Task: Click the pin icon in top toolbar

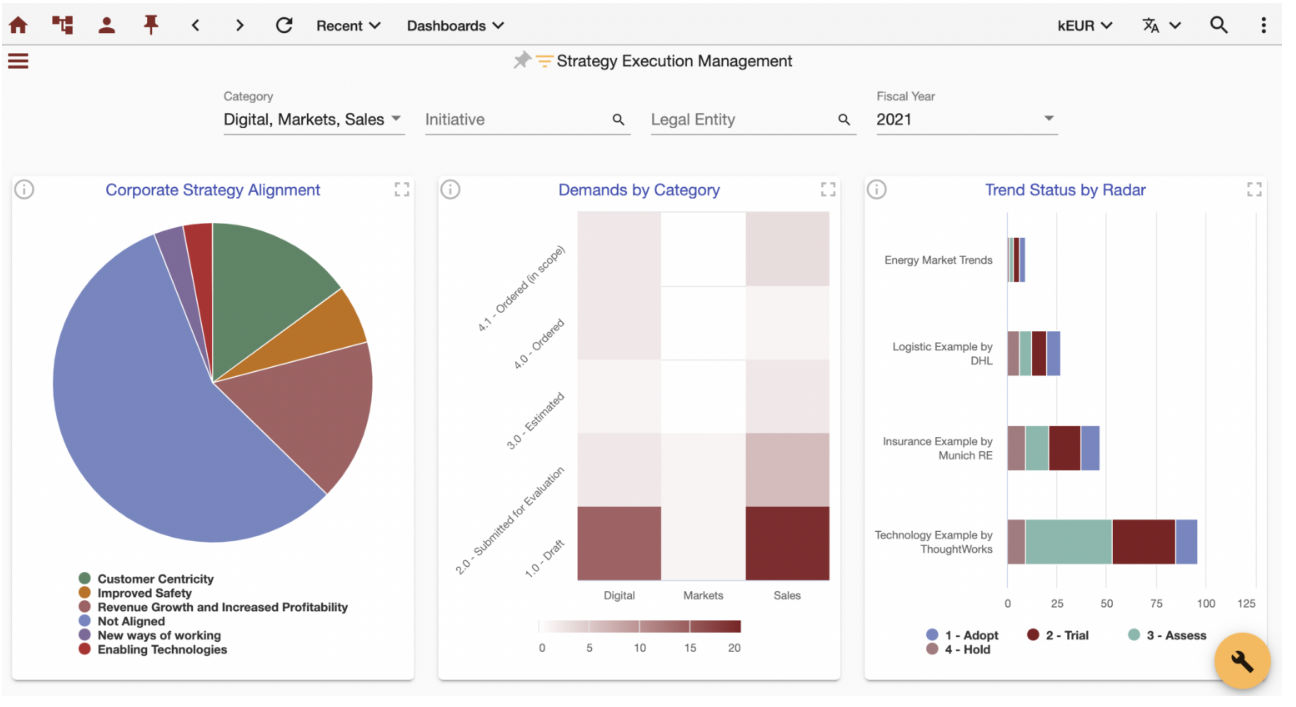Action: 151,25
